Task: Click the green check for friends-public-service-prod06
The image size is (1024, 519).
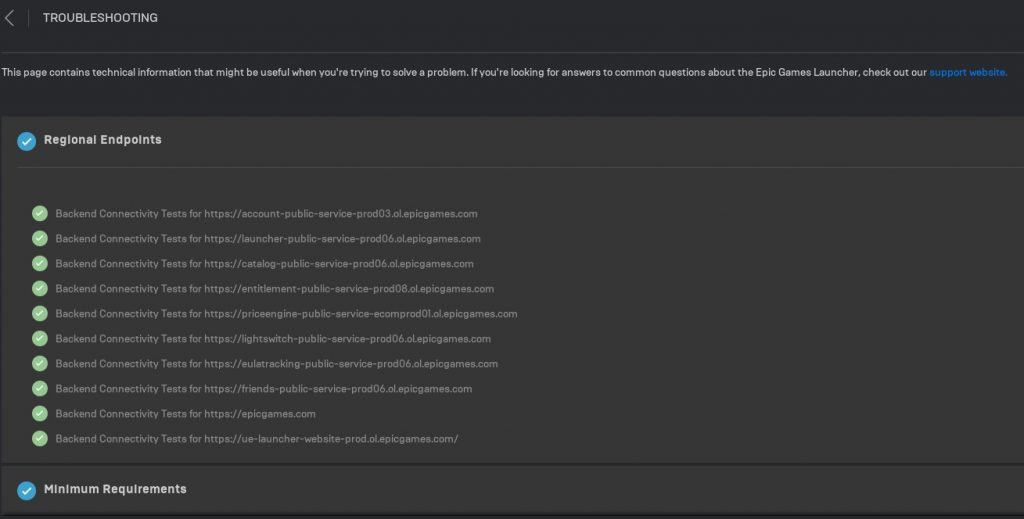Action: coord(40,388)
